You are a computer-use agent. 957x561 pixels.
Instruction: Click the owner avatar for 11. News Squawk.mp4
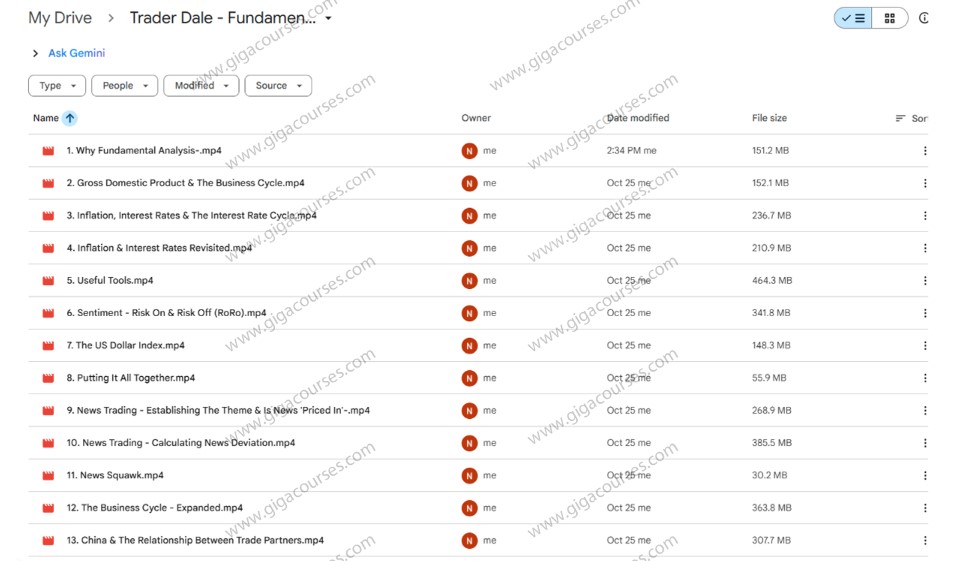[x=469, y=476]
